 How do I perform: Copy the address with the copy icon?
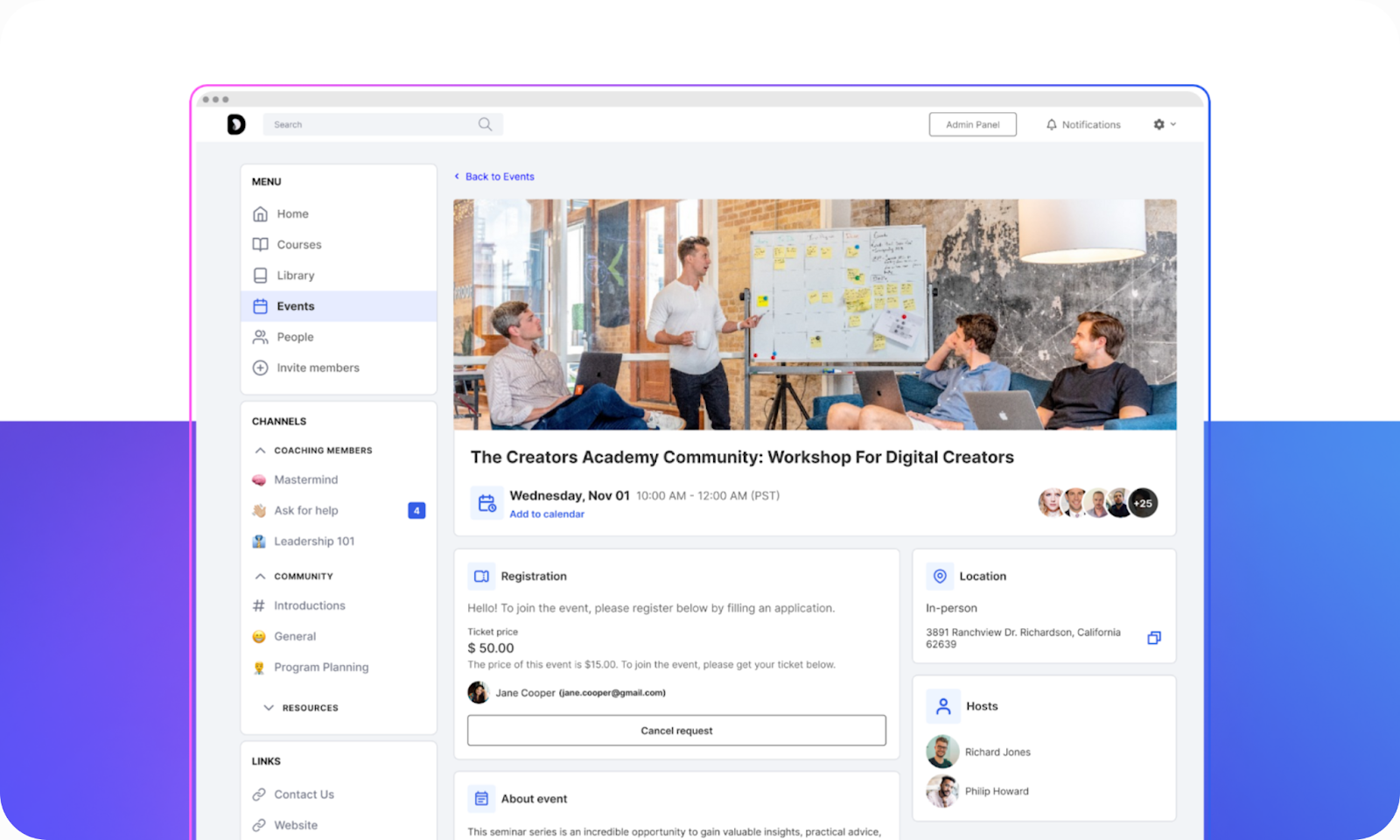tap(1154, 638)
